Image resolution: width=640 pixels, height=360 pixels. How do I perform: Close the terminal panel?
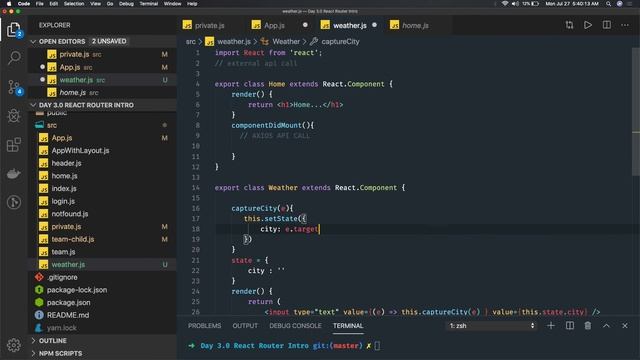click(625, 326)
